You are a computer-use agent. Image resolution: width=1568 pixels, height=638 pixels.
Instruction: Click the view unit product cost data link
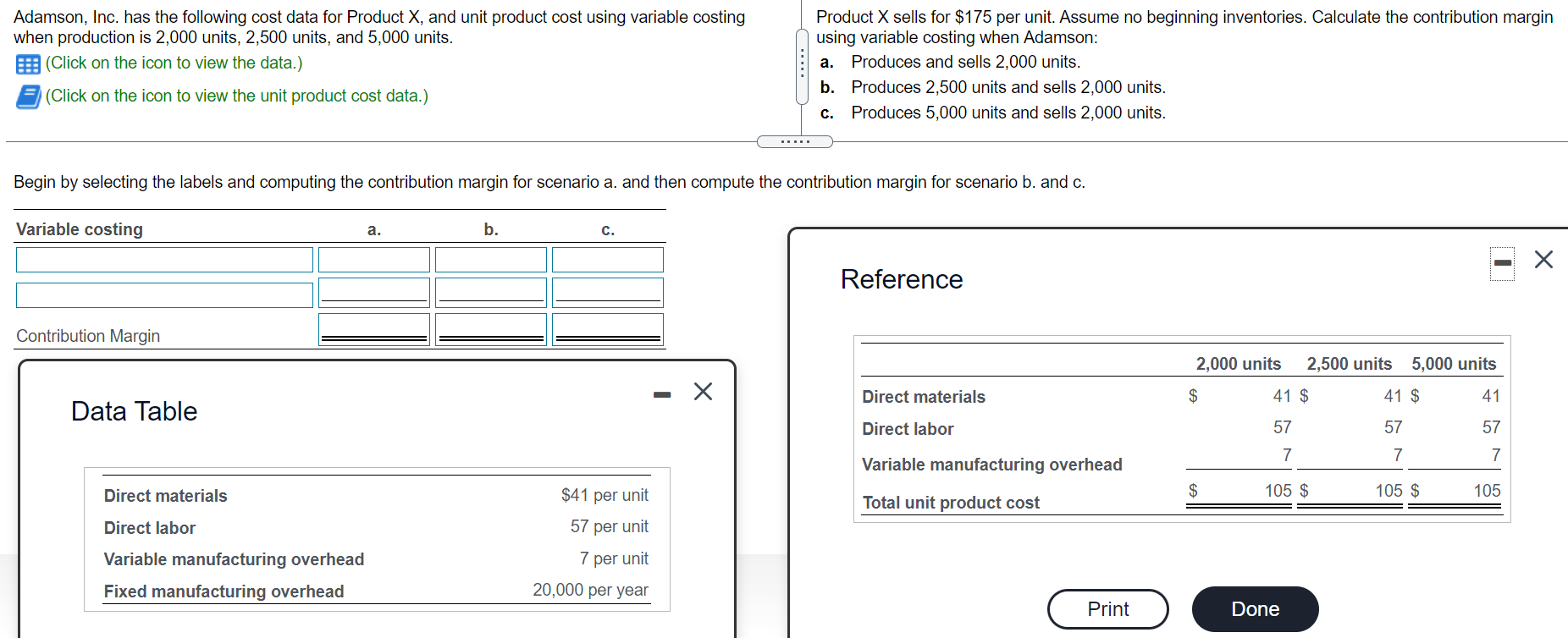[236, 96]
